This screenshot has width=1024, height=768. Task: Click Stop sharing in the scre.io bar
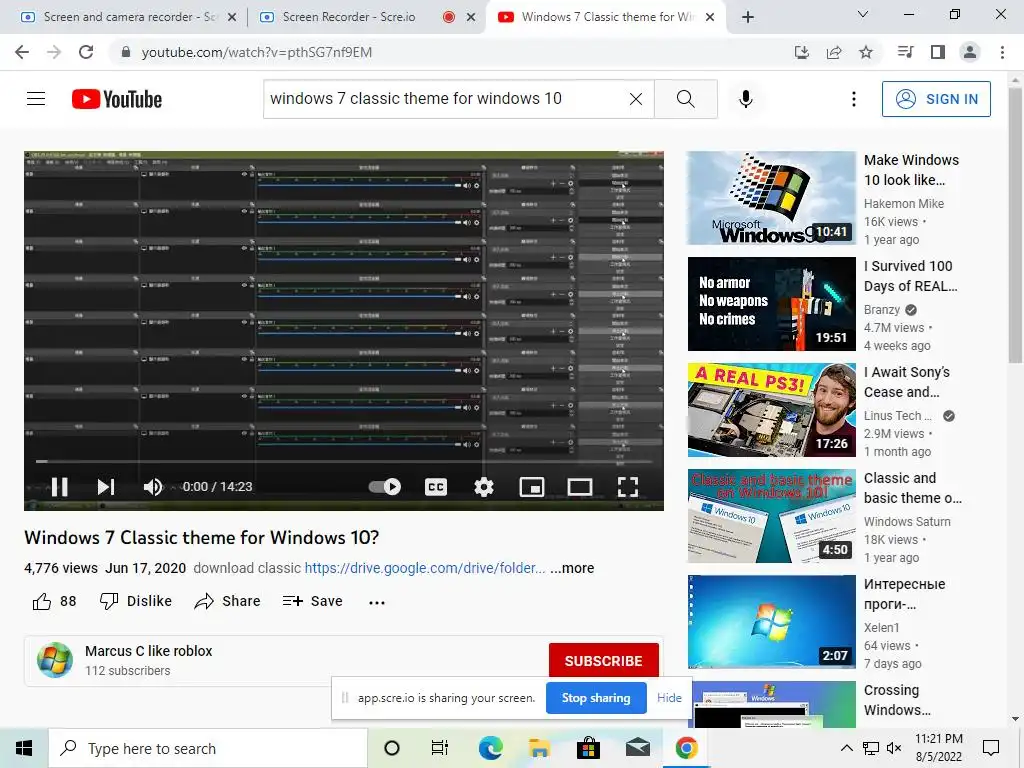[x=596, y=698]
